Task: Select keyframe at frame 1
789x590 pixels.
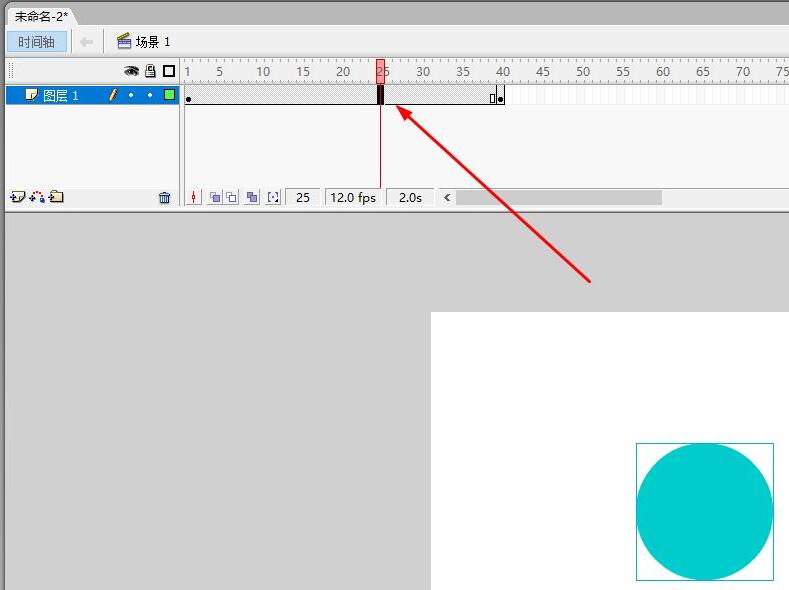Action: click(x=189, y=96)
